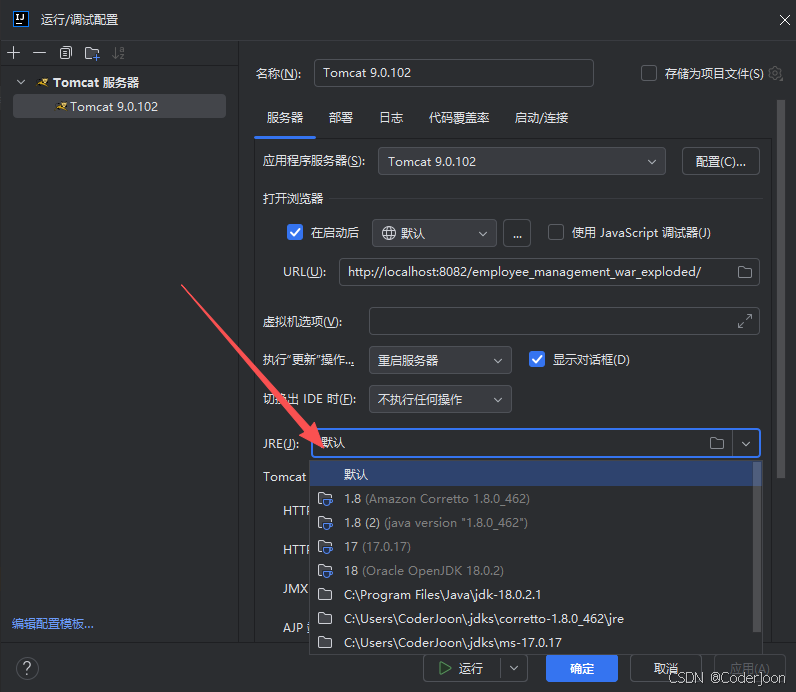Browse for the URL folder icon
This screenshot has width=796, height=692.
tap(745, 272)
